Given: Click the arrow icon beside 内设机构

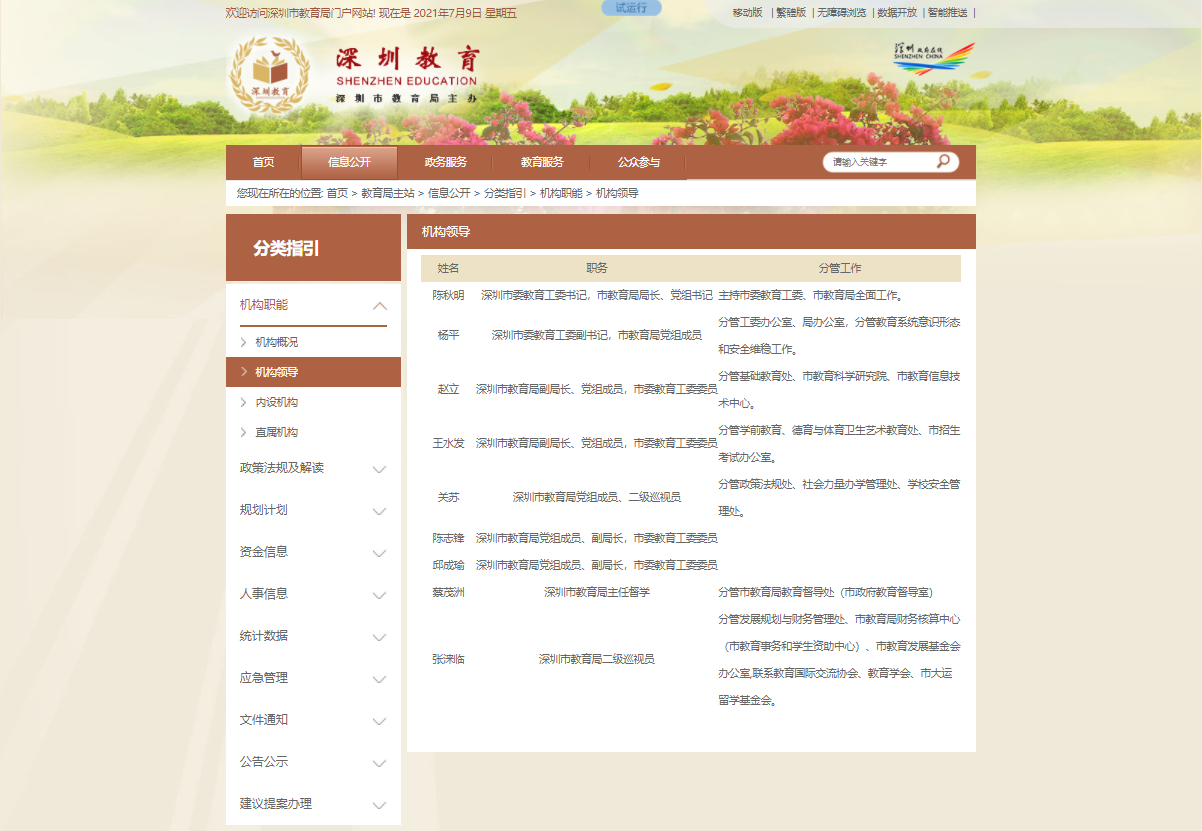Looking at the screenshot, I should coord(243,402).
